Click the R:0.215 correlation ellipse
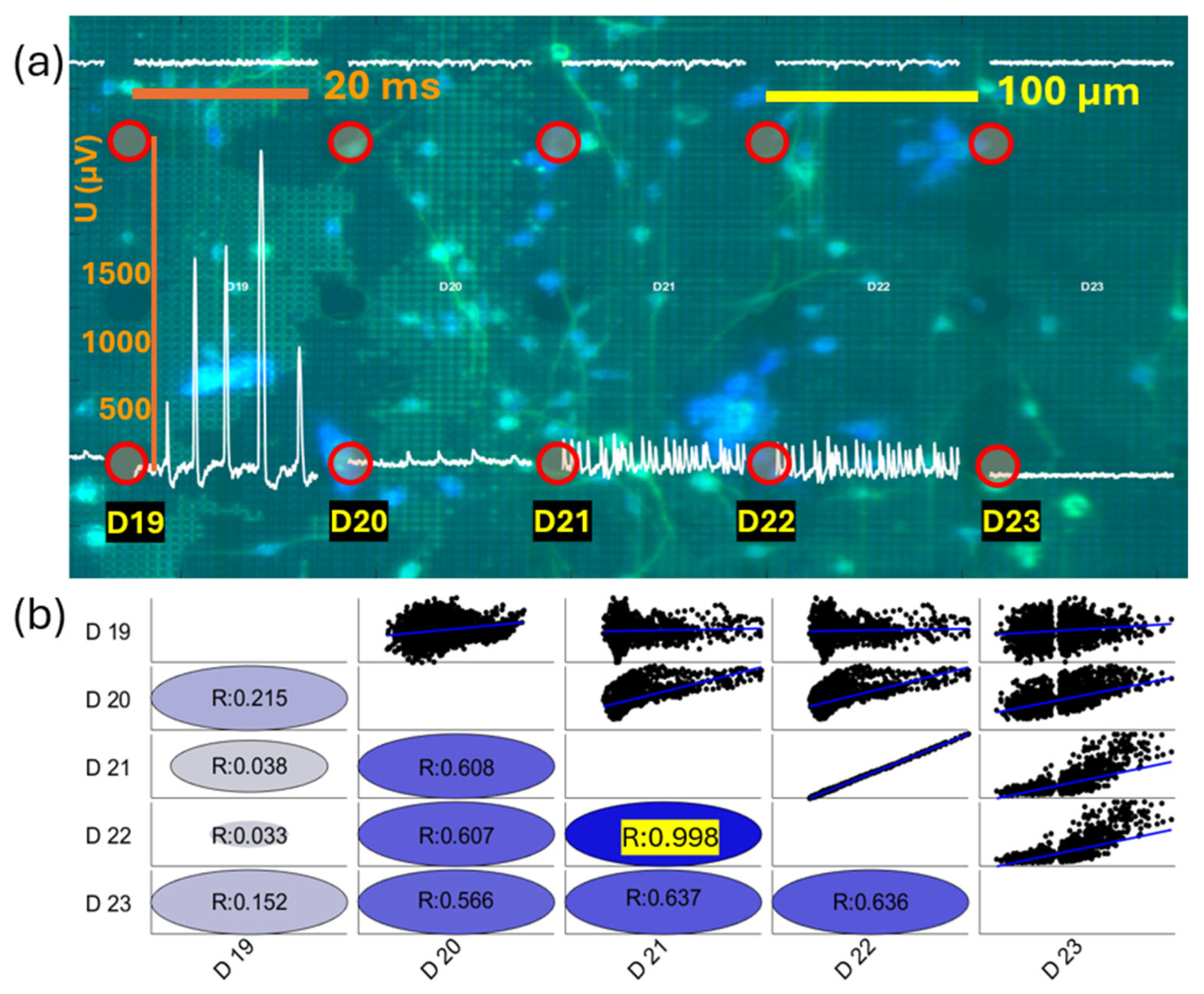Viewport: 1204px width, 994px height. coord(249,697)
